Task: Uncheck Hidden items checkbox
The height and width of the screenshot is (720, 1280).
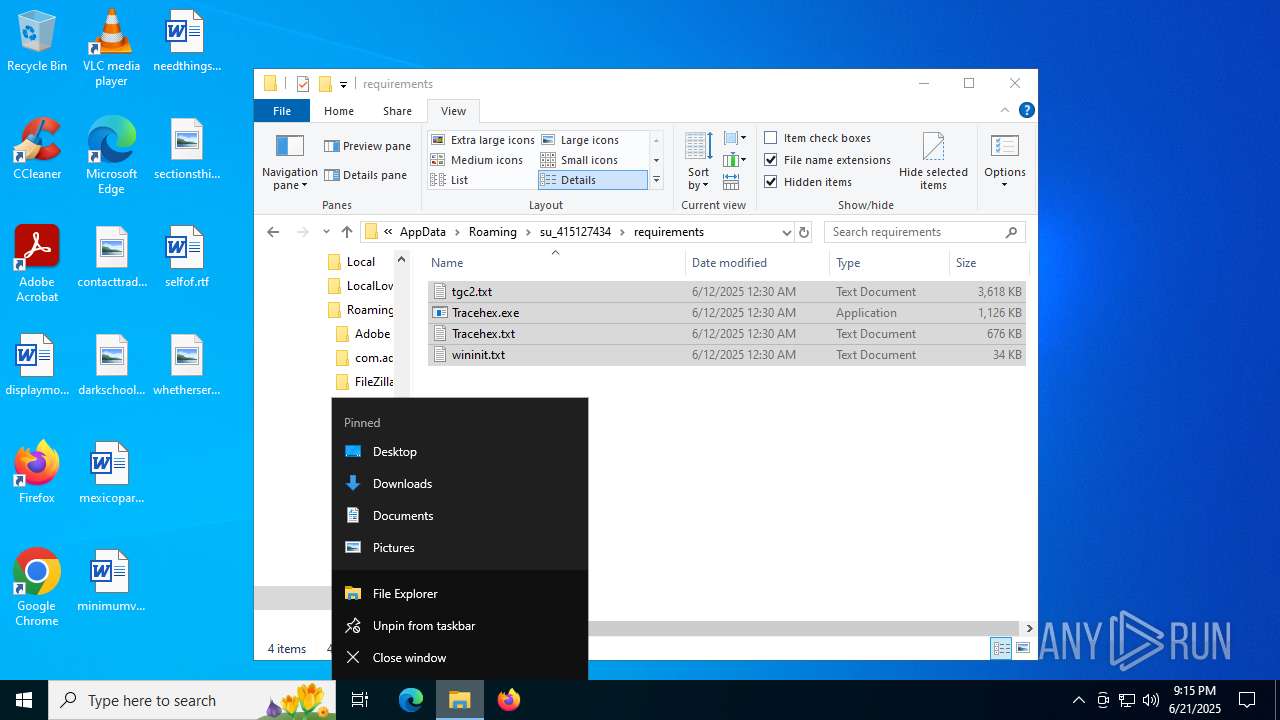Action: click(x=770, y=182)
